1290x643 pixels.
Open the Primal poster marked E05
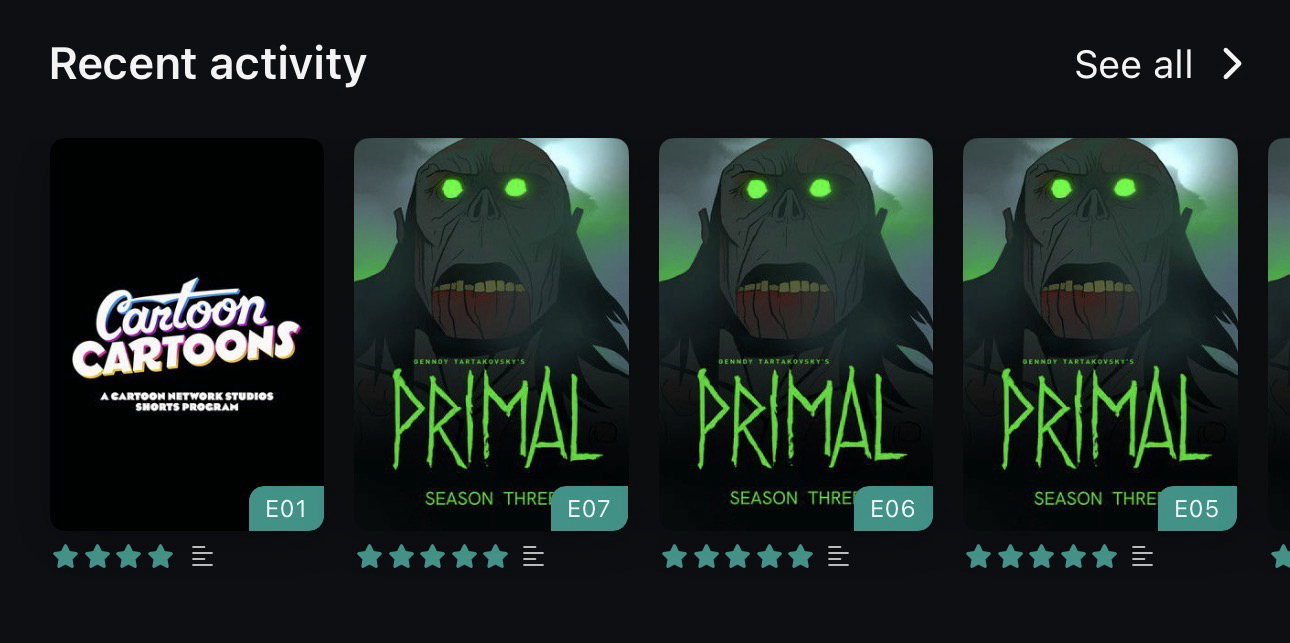pyautogui.click(x=1100, y=334)
